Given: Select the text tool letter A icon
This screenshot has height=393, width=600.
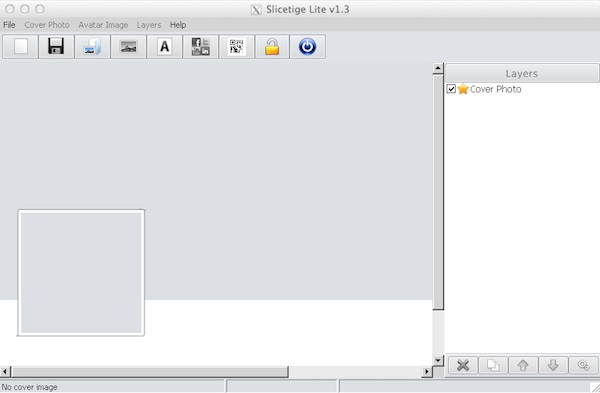Looking at the screenshot, I should click(x=165, y=47).
